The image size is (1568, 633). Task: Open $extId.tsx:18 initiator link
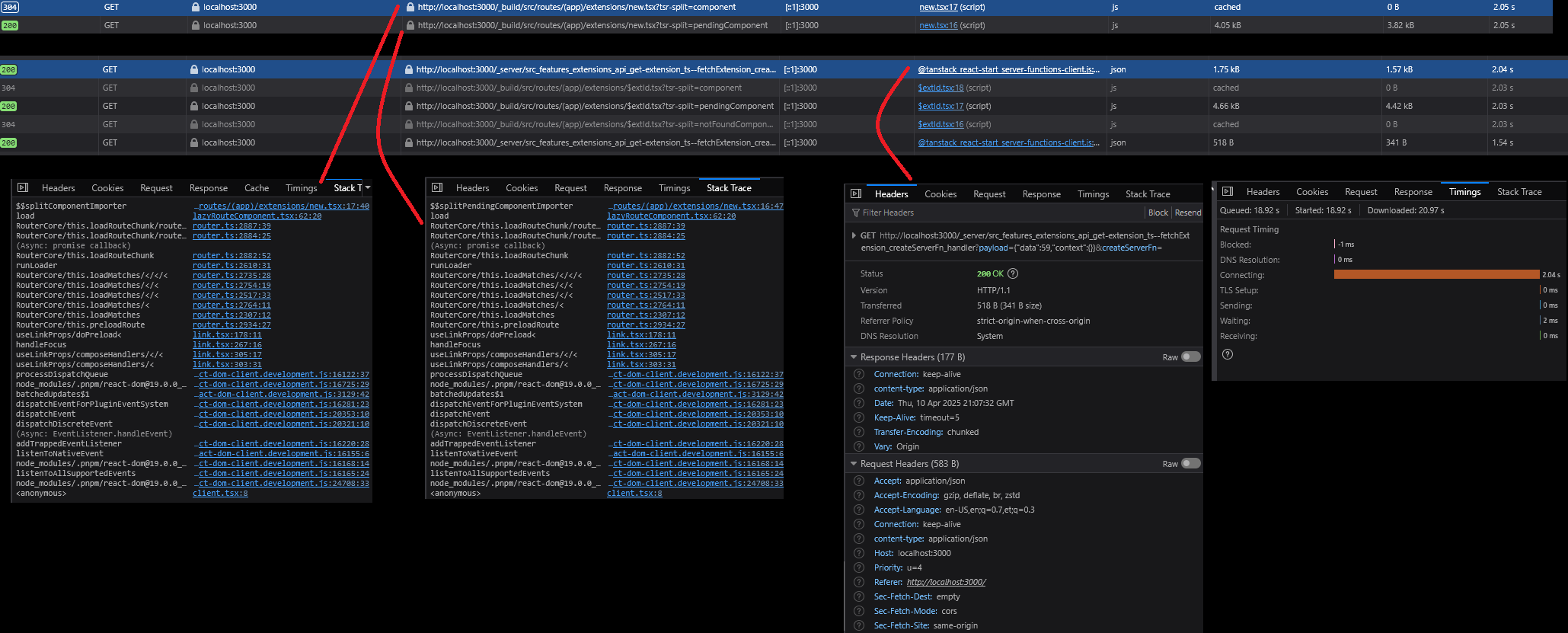pyautogui.click(x=940, y=88)
